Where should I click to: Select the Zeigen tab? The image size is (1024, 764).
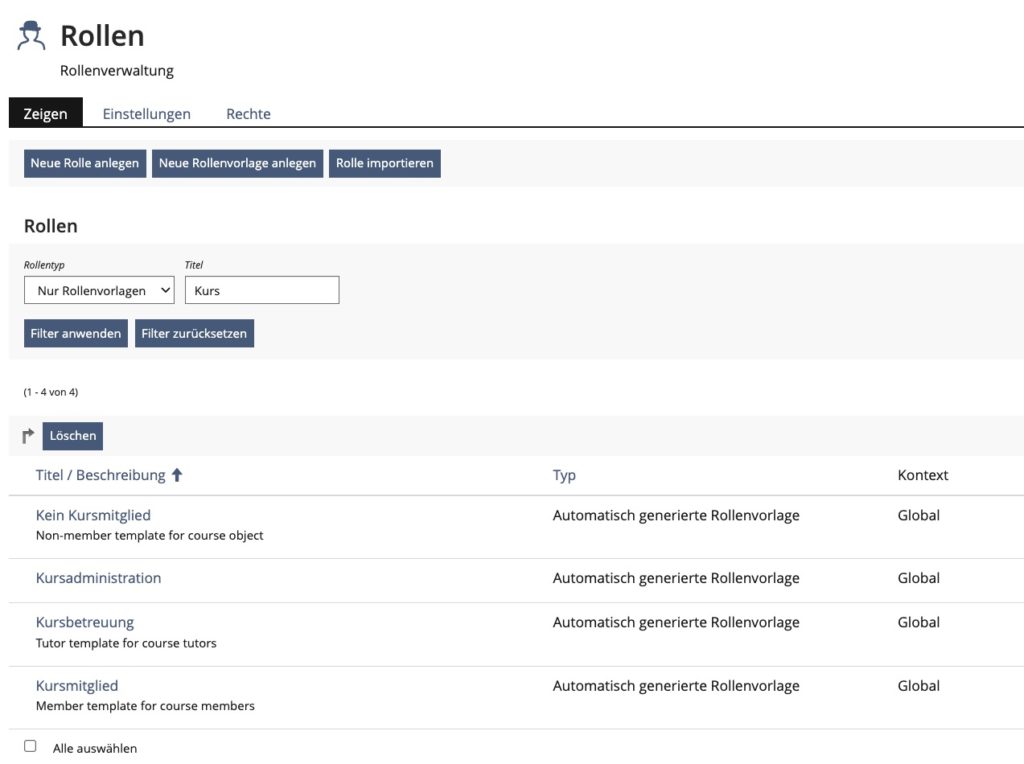click(45, 114)
